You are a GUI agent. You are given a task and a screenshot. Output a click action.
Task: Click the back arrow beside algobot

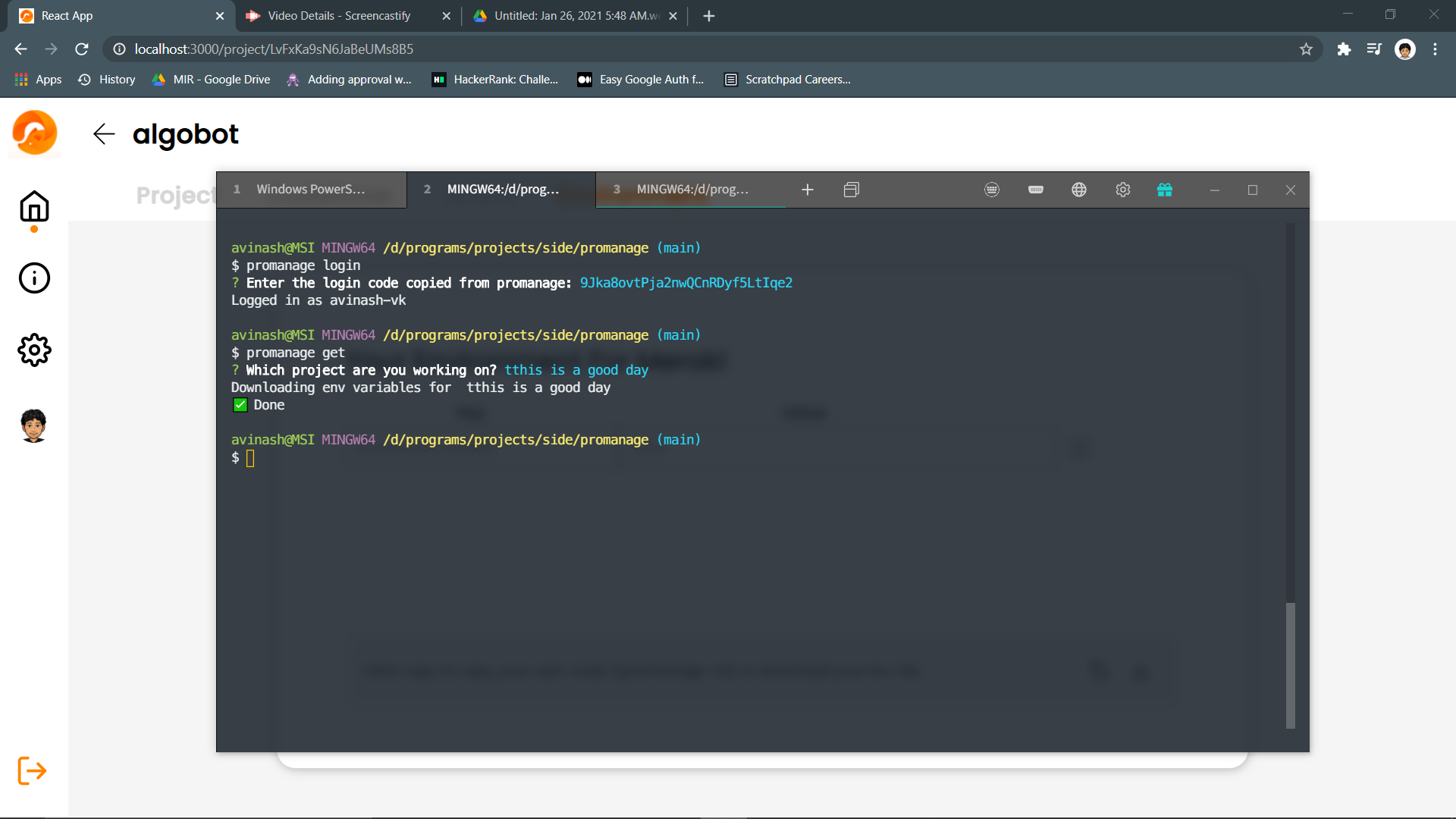tap(103, 134)
